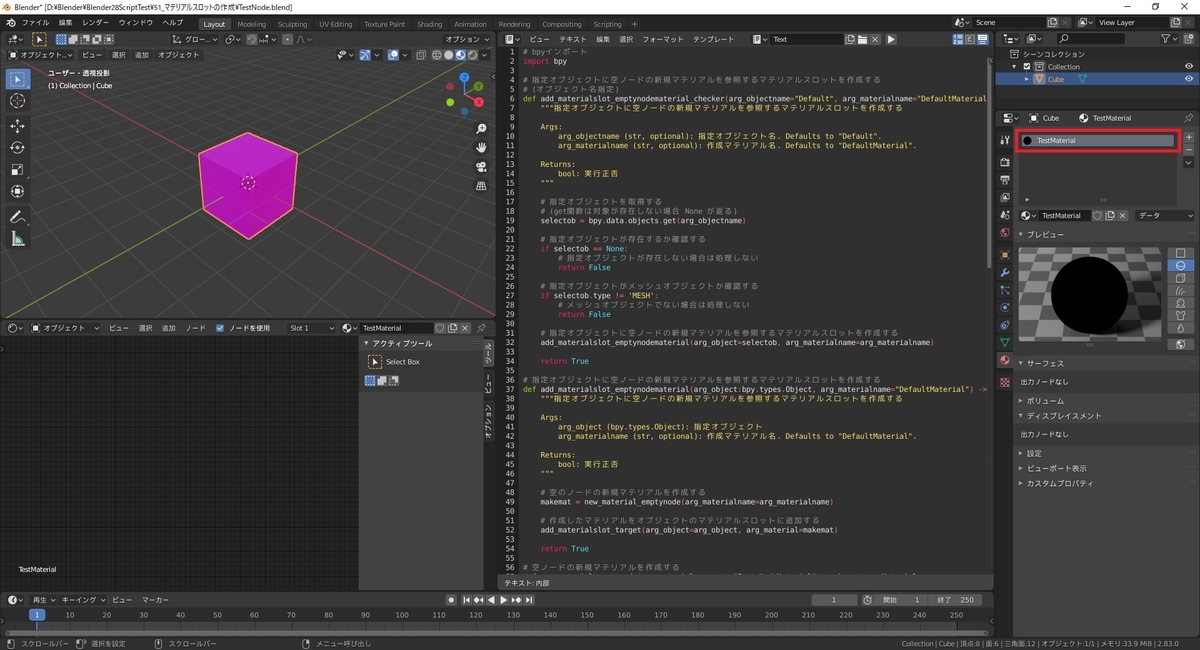The height and width of the screenshot is (650, 1200).
Task: Open the Object Data green triangle tab
Action: 1005,342
